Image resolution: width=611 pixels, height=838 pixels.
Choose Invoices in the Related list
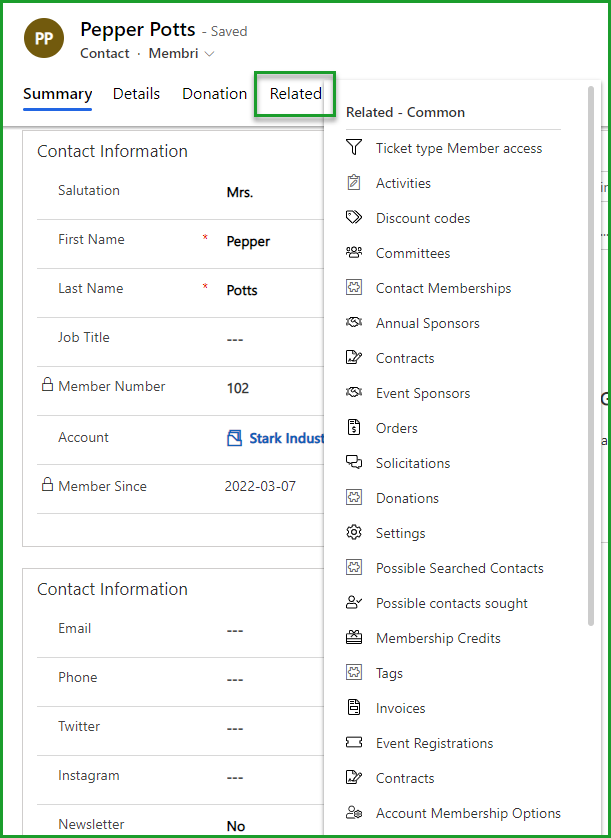click(x=400, y=708)
